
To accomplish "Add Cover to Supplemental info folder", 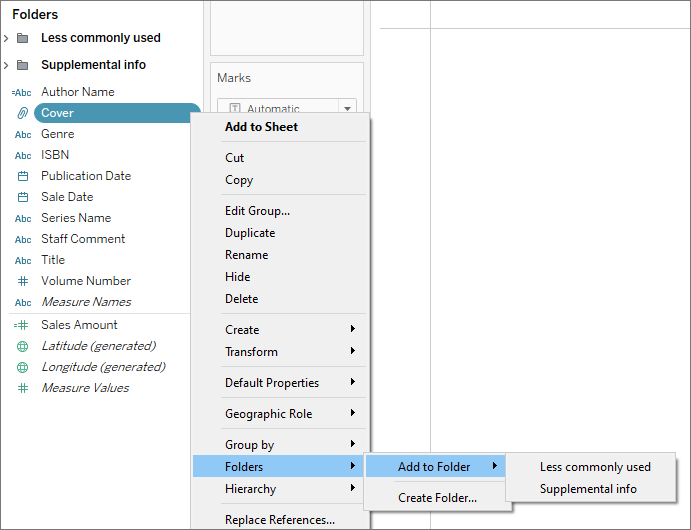I will click(588, 489).
